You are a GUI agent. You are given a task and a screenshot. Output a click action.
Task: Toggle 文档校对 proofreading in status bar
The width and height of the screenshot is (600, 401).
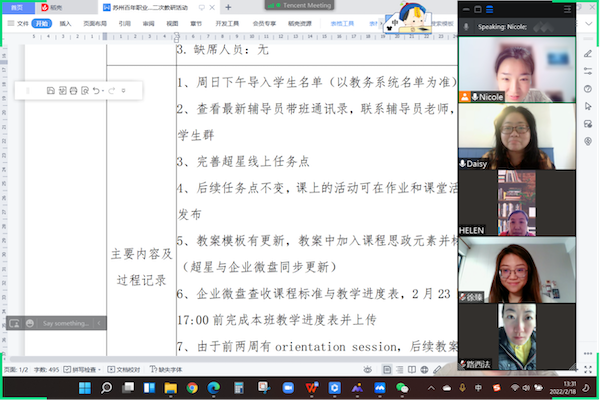click(x=125, y=368)
